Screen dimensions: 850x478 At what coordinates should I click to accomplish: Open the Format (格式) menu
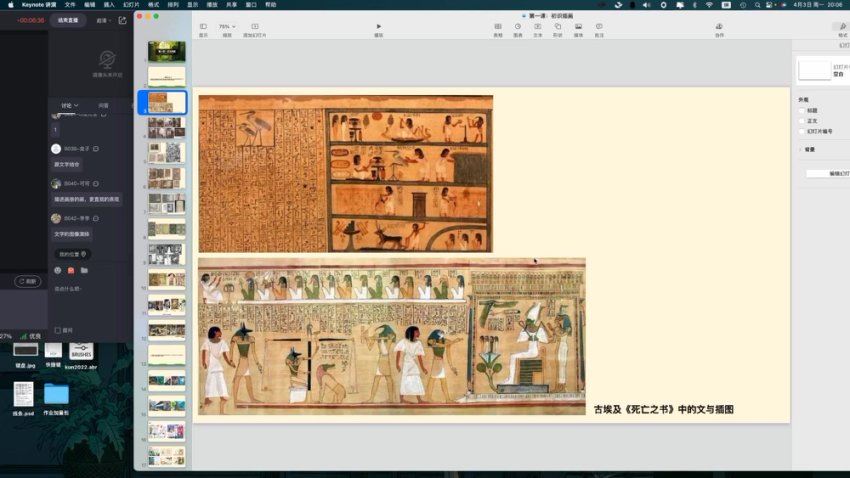(x=153, y=4)
